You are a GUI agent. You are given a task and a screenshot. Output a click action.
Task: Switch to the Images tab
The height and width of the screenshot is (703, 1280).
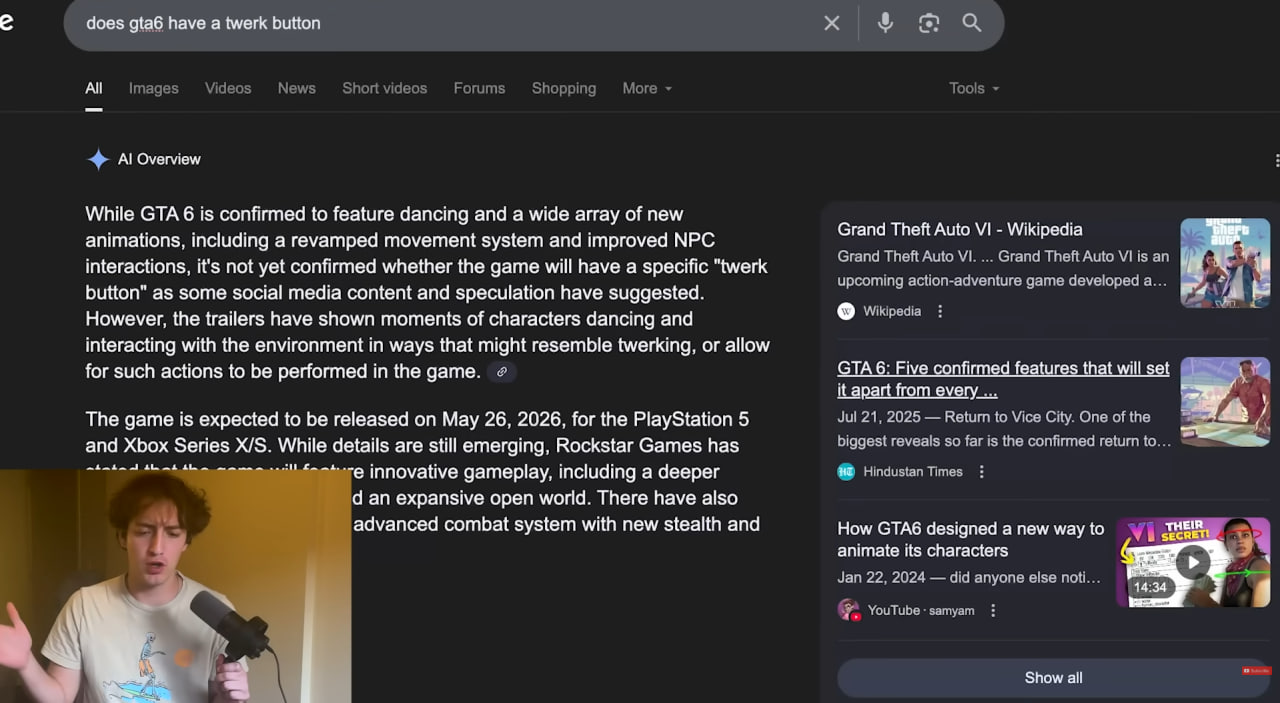coord(153,88)
